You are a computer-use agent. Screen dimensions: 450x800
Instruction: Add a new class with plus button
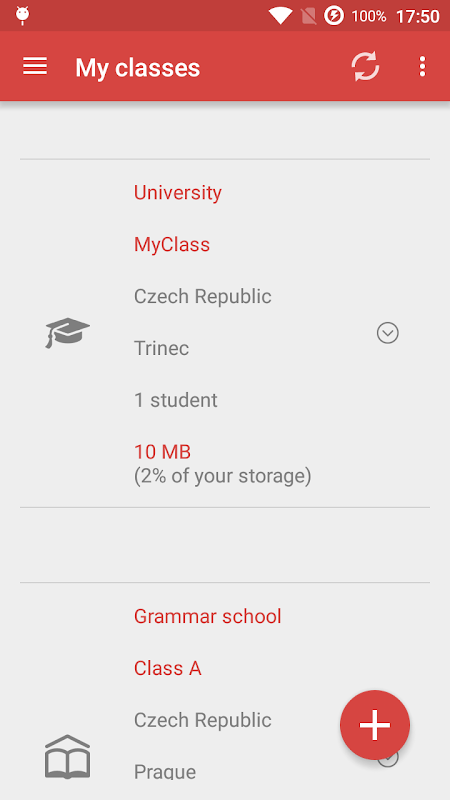[x=375, y=725]
